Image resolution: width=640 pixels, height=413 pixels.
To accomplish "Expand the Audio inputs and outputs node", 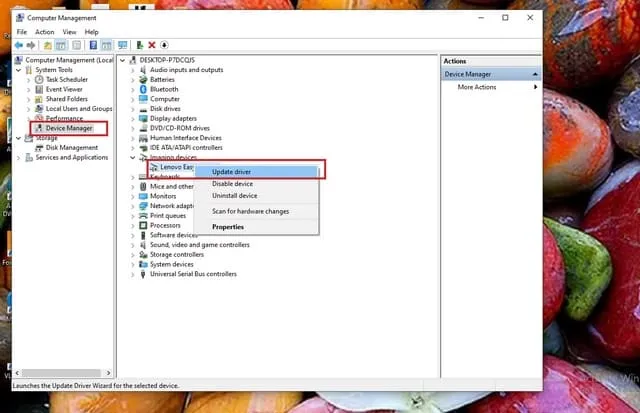I will 133,70.
